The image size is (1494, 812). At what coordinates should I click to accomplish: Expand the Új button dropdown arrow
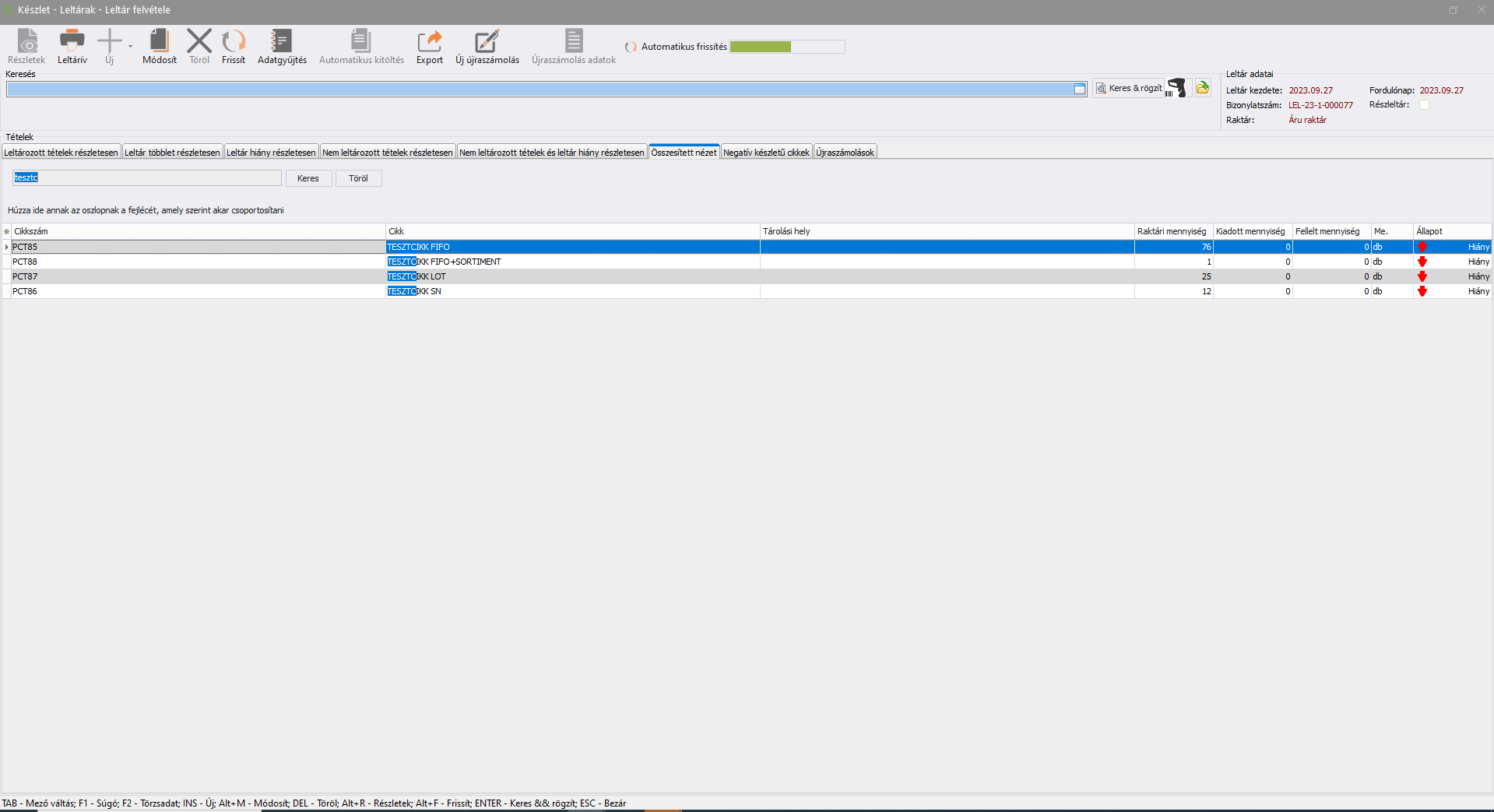[130, 46]
